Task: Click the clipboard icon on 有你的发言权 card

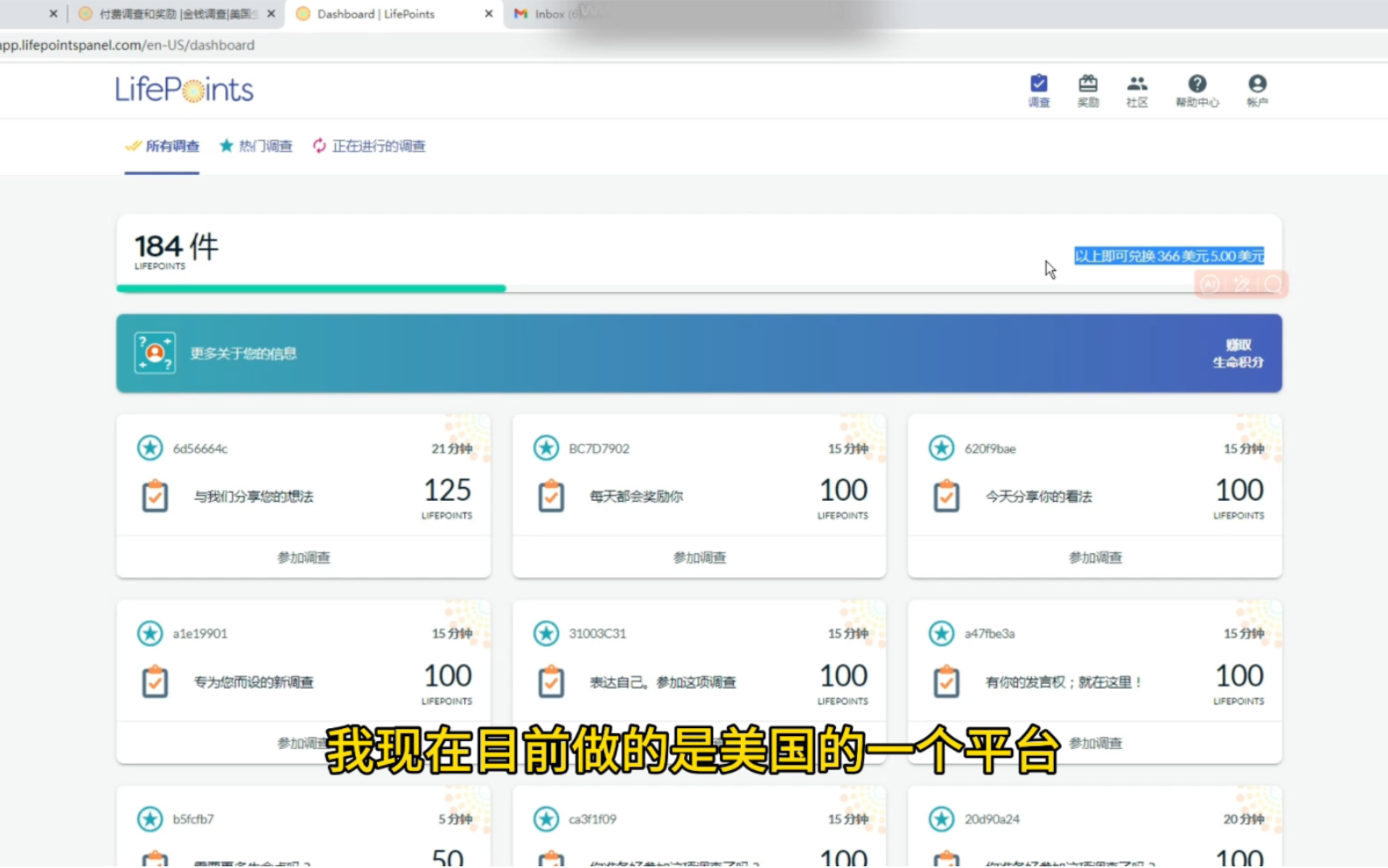Action: [x=946, y=682]
